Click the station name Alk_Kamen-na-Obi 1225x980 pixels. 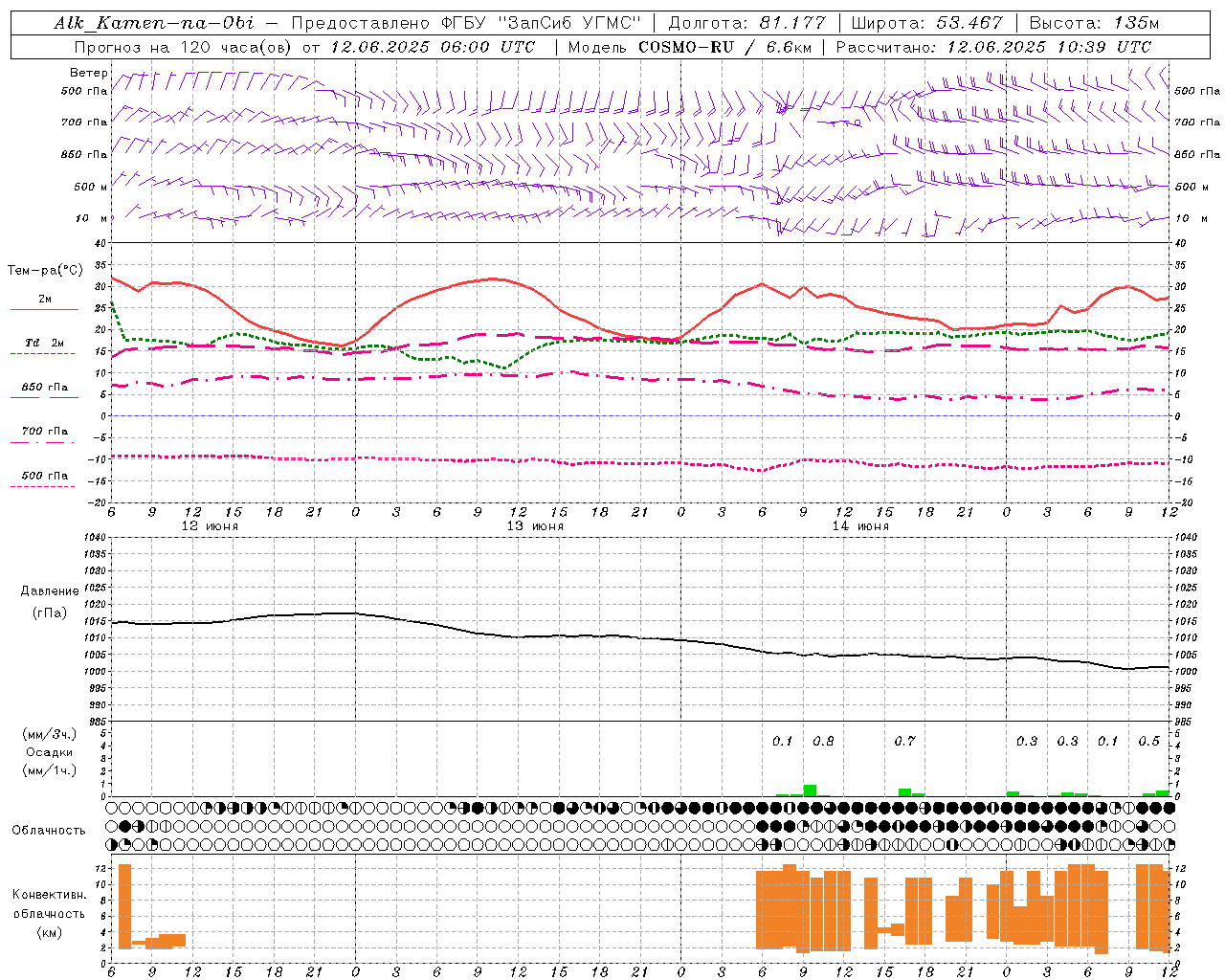(x=154, y=23)
